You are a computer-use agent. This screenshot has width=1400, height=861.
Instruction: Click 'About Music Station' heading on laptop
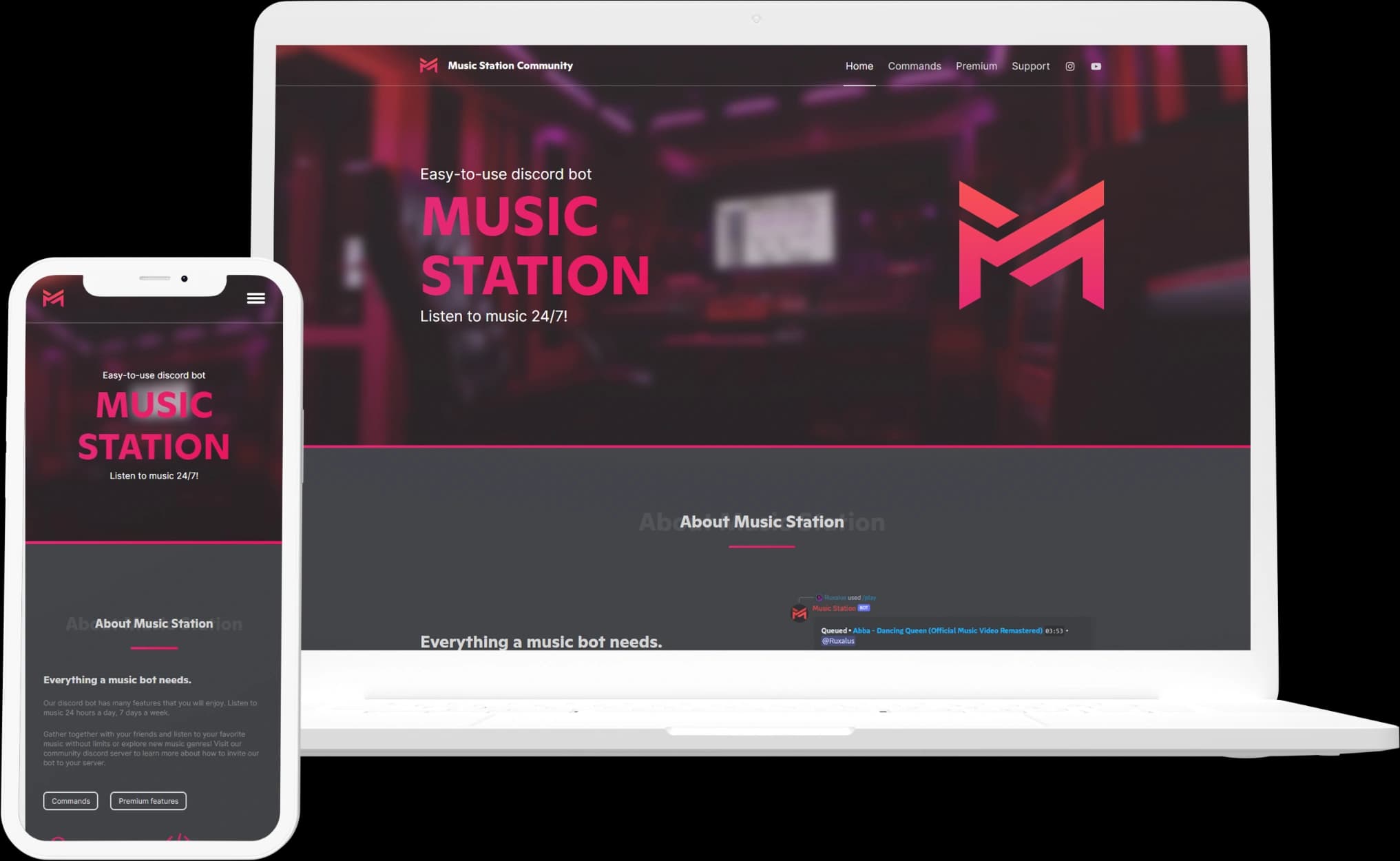tap(762, 521)
